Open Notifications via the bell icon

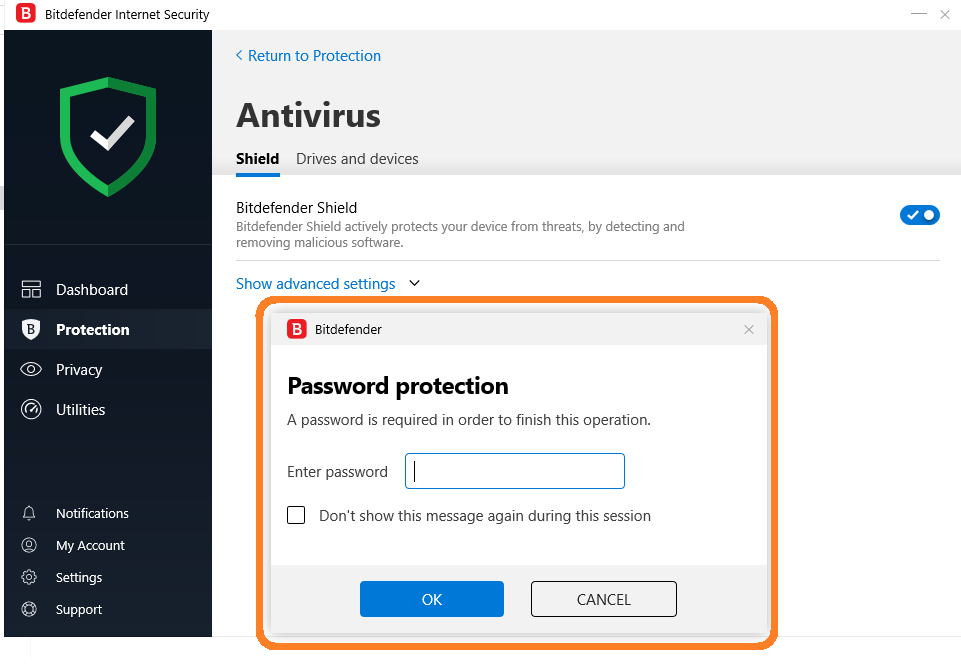click(30, 514)
